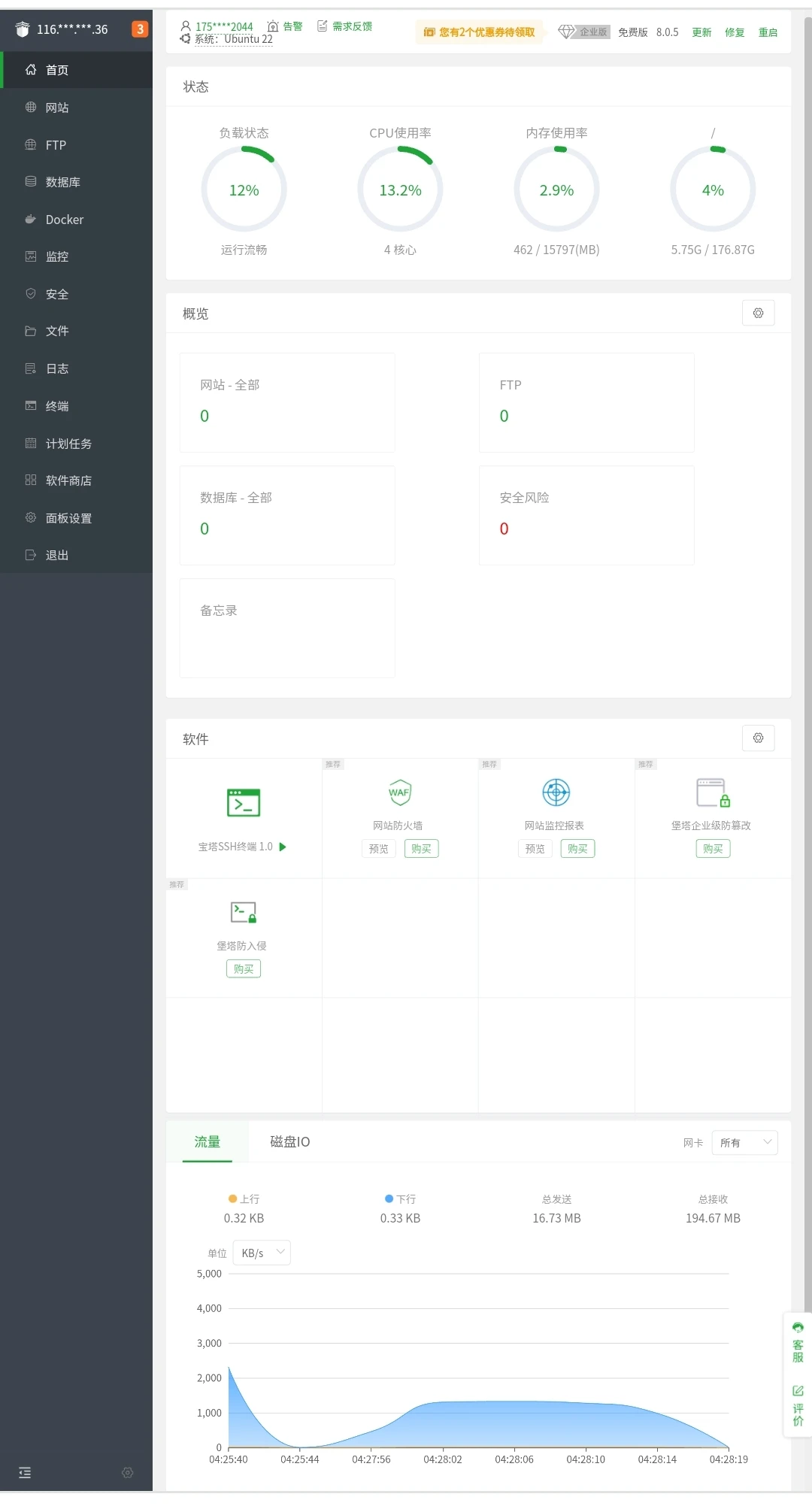
Task: Click the 内存使用率 2.9% gauge
Action: click(x=556, y=189)
